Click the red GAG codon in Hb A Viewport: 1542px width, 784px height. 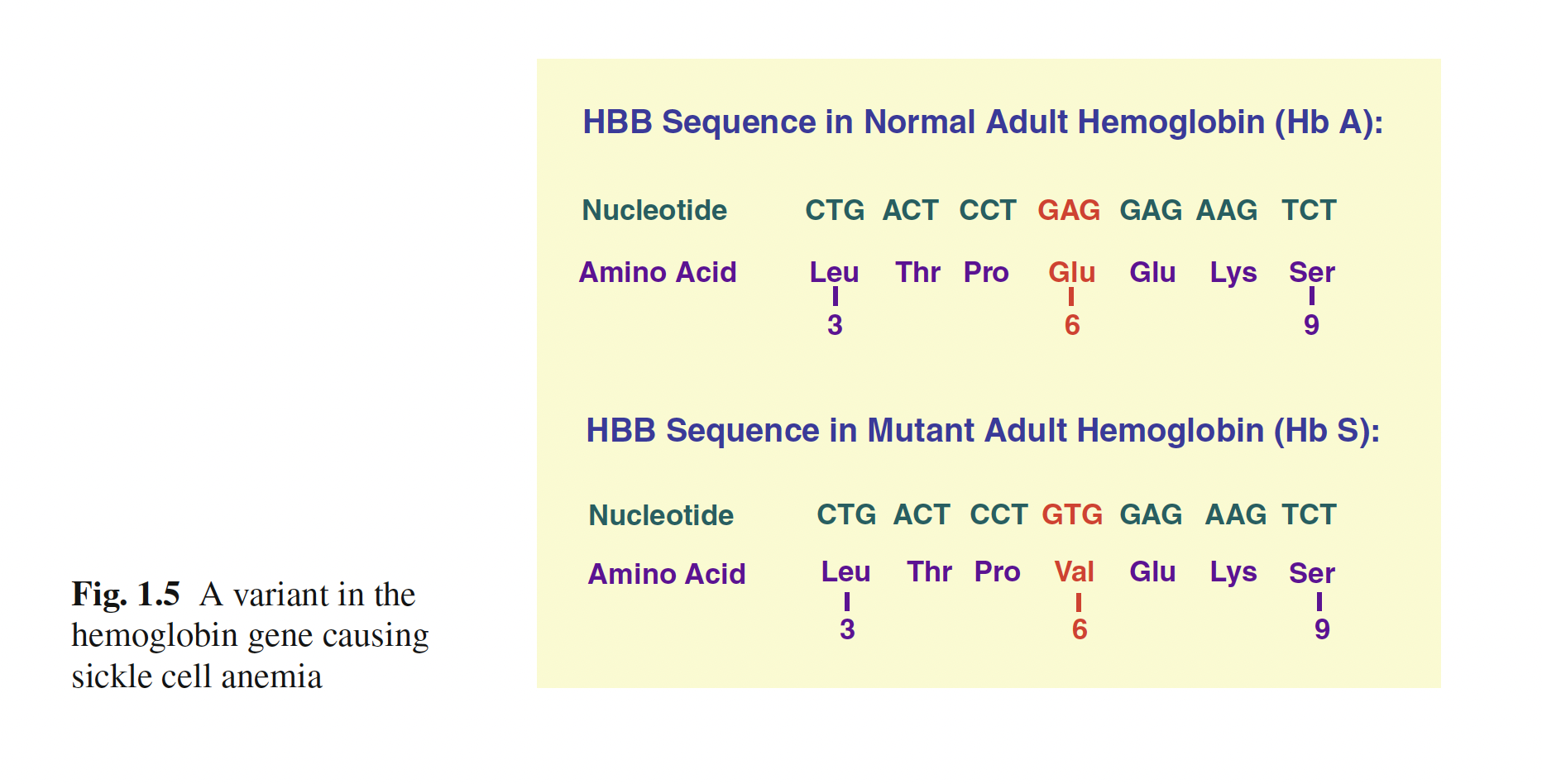pos(1069,210)
